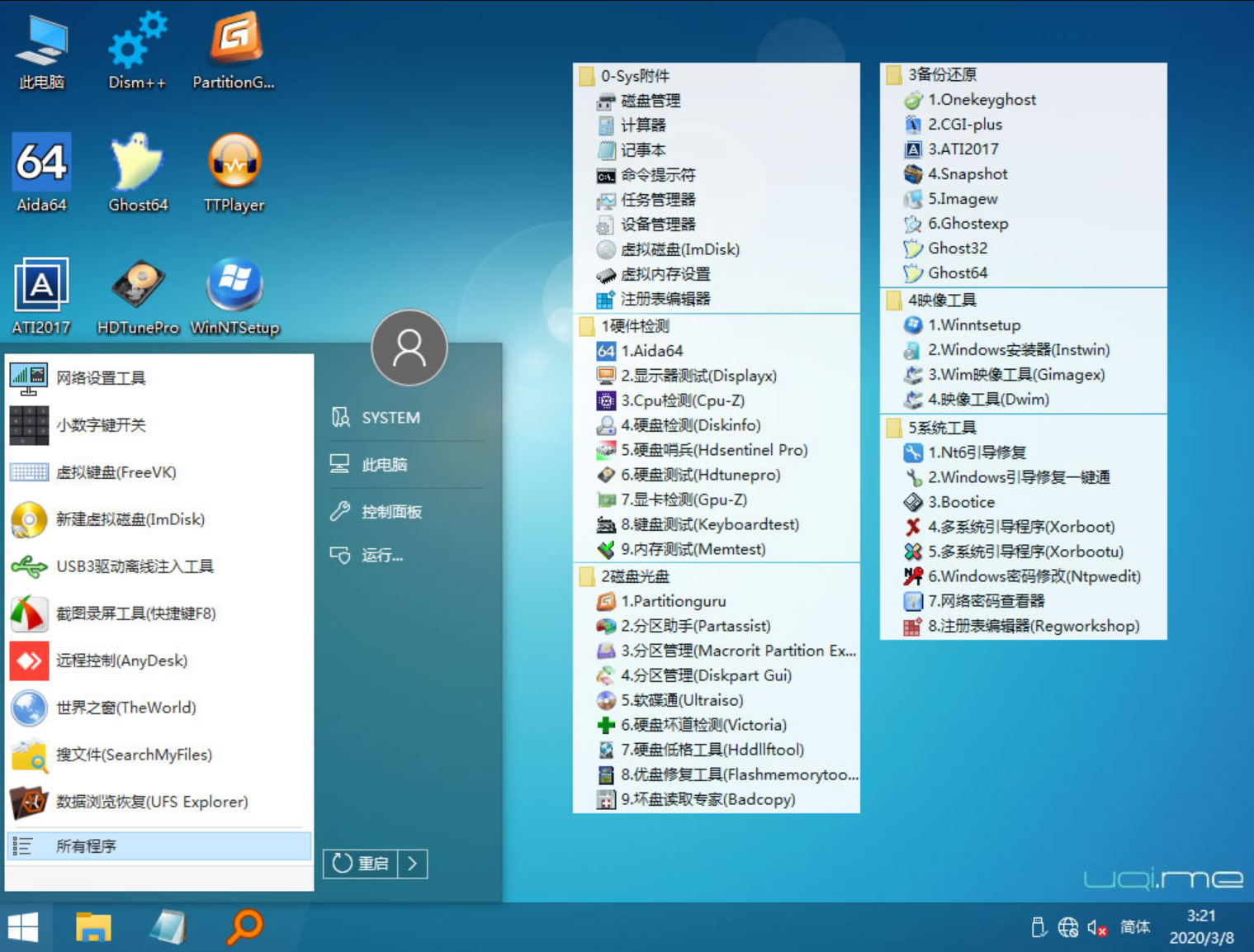Open the PartitionGuru desktop shortcut

(x=234, y=51)
